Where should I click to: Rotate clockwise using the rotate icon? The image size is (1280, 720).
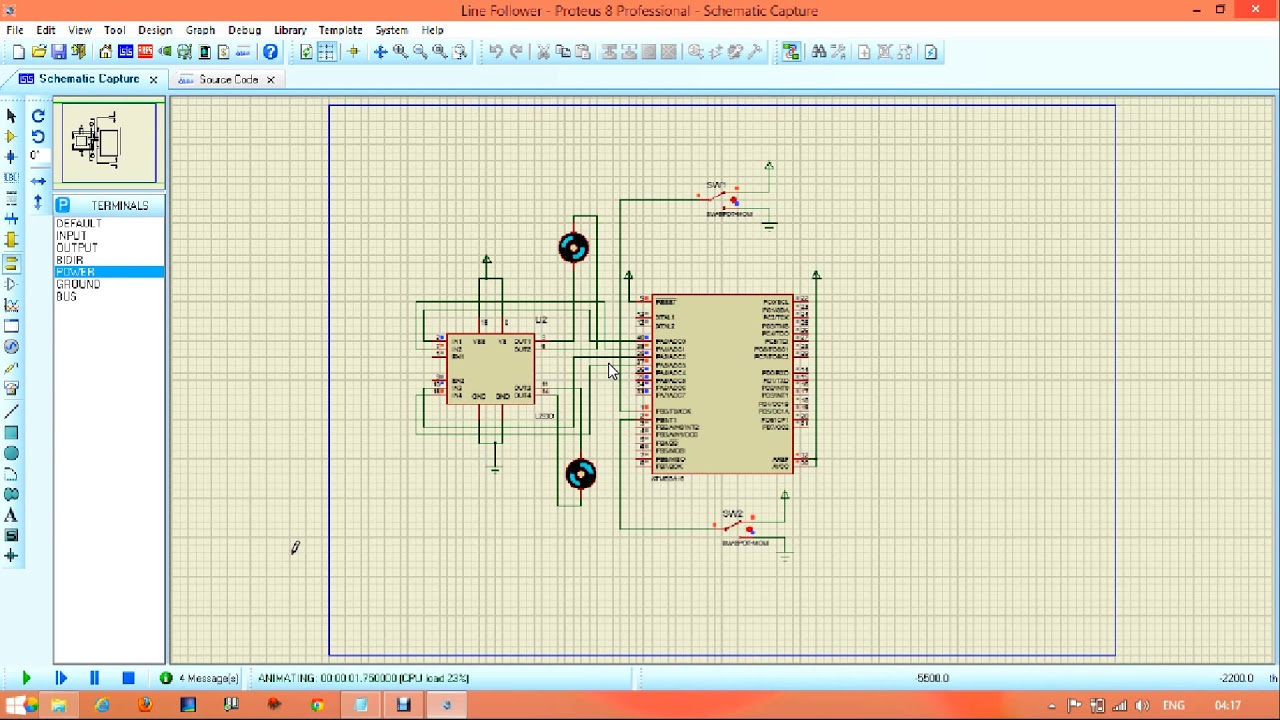click(x=38, y=116)
